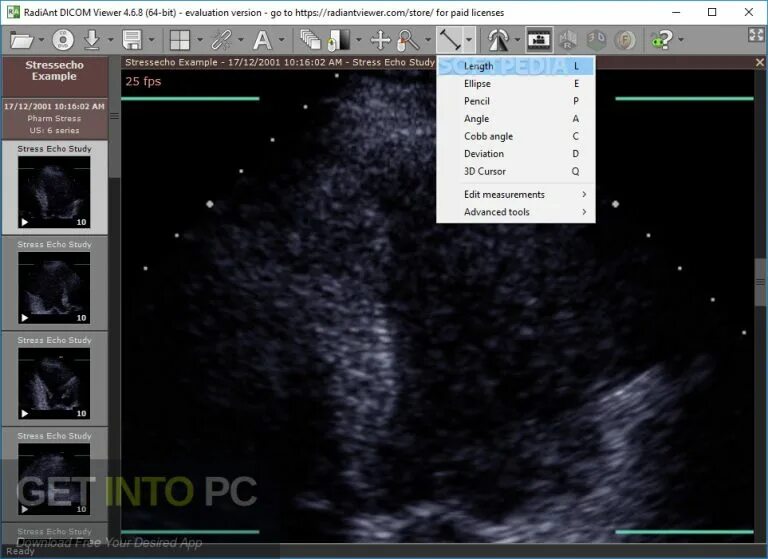The image size is (768, 559).
Task: Toggle full screen mode icon
Action: coord(756,35)
